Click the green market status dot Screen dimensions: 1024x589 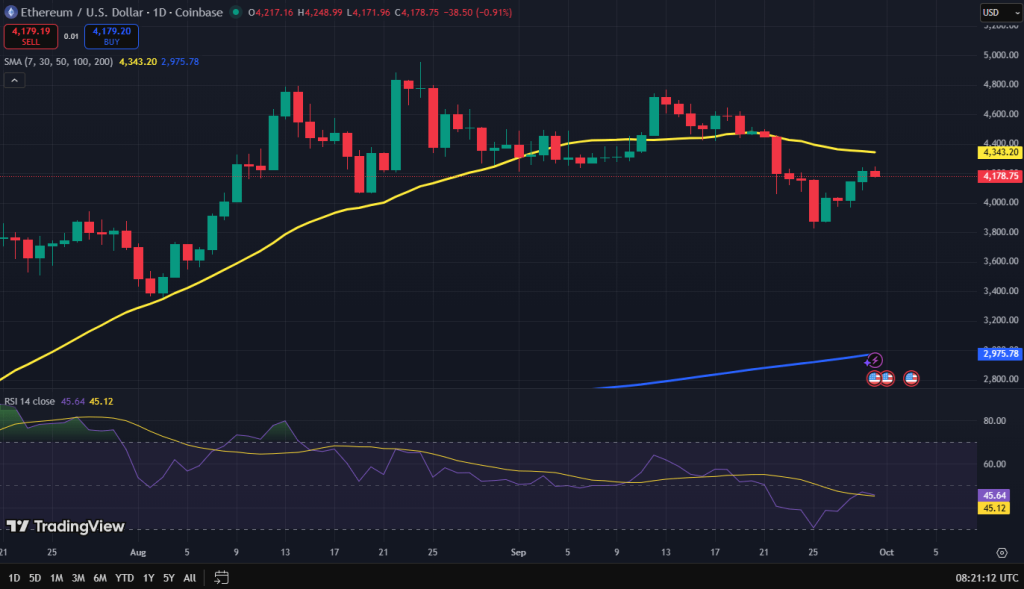tap(236, 12)
